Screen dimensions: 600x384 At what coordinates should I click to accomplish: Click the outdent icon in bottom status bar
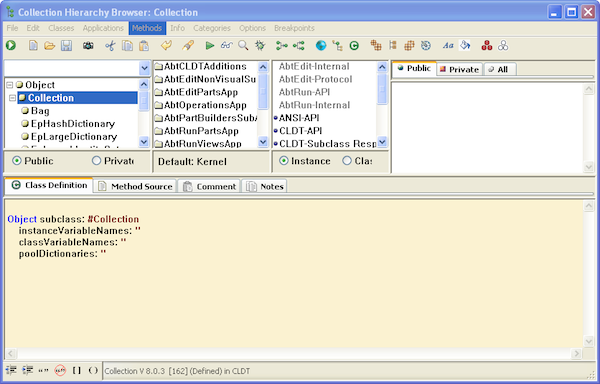[11, 370]
